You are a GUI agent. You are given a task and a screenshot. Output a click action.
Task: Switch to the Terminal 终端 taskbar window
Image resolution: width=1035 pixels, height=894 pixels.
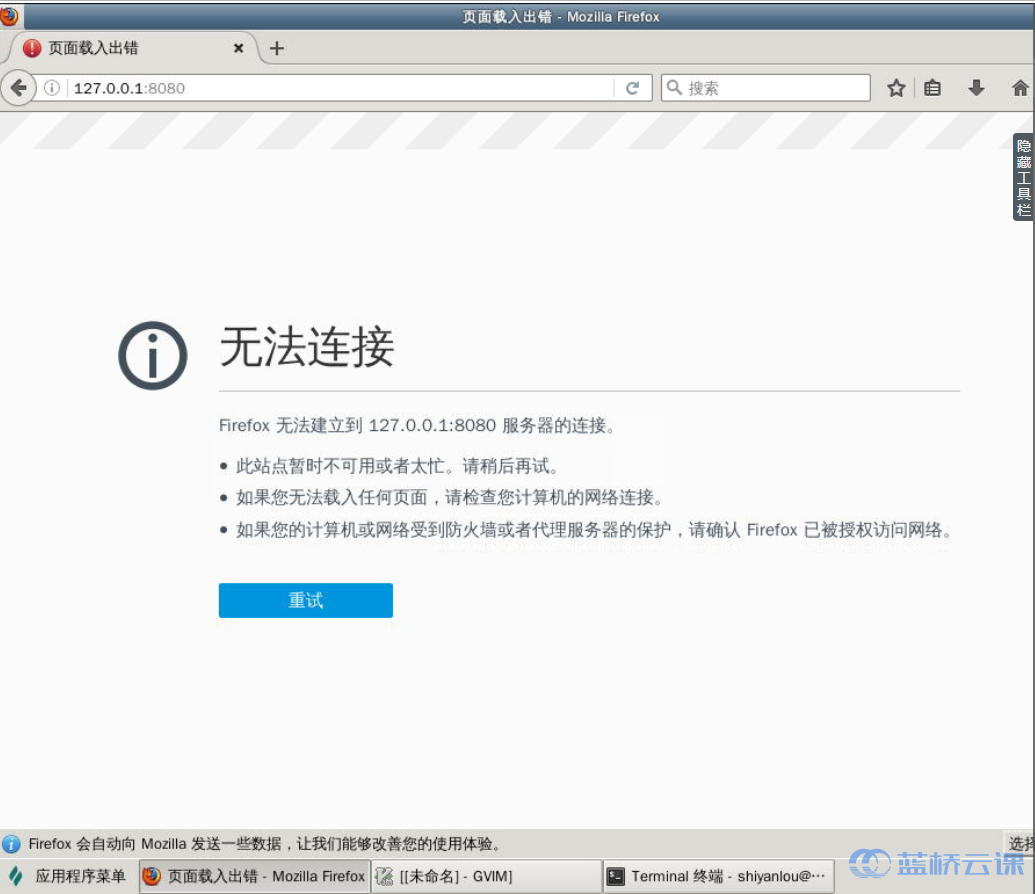point(720,876)
